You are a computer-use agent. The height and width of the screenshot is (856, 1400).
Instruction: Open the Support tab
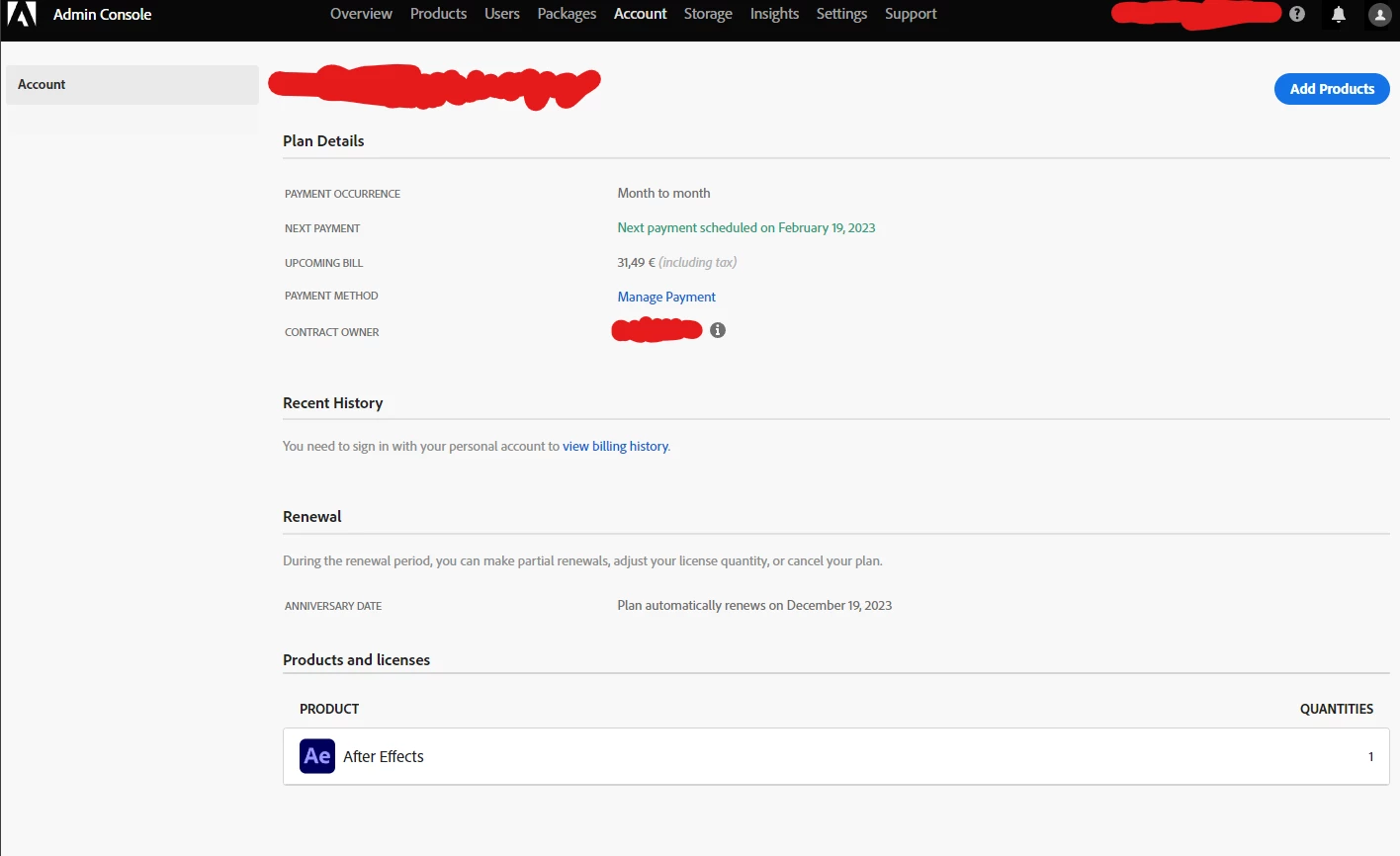click(x=911, y=14)
